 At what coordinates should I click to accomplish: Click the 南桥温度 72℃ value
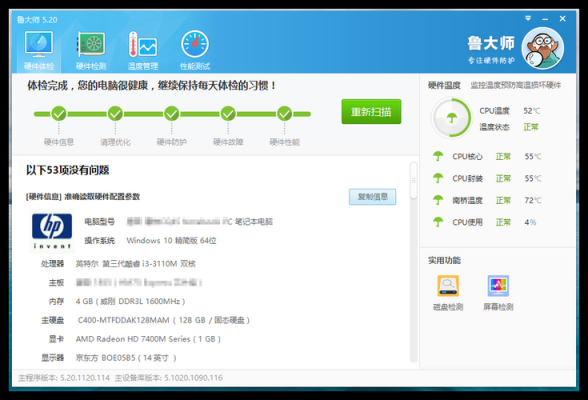[x=533, y=200]
